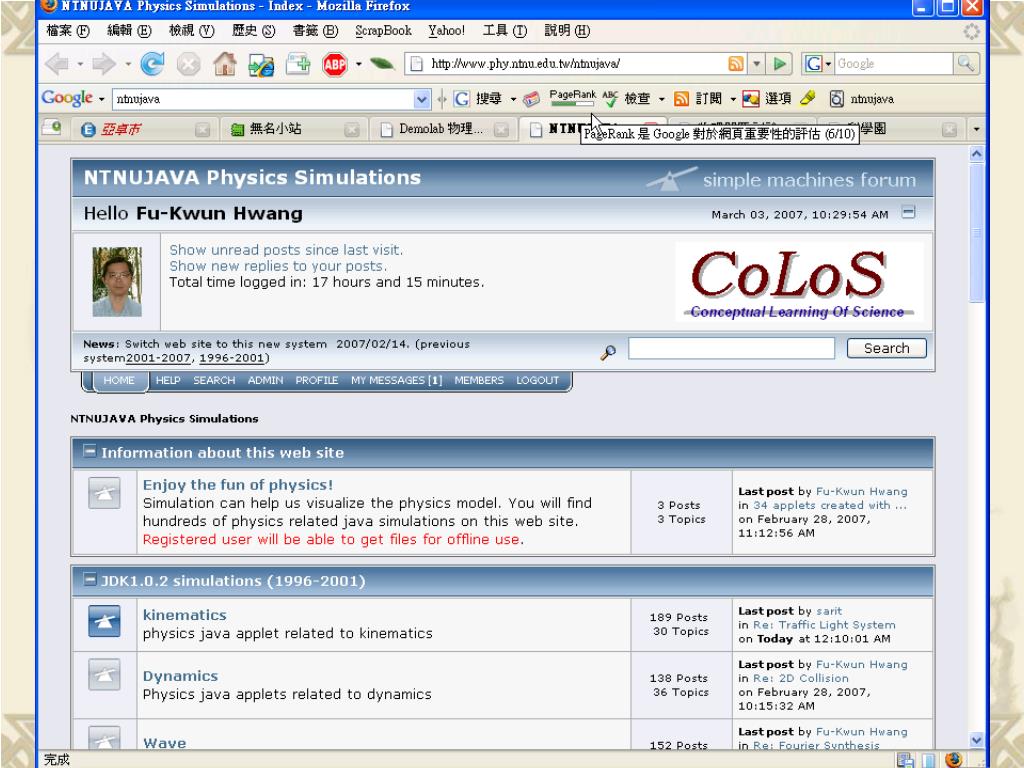Close the 亞卓市 tab
Viewport: 1024px width, 768px height.
pyautogui.click(x=202, y=129)
